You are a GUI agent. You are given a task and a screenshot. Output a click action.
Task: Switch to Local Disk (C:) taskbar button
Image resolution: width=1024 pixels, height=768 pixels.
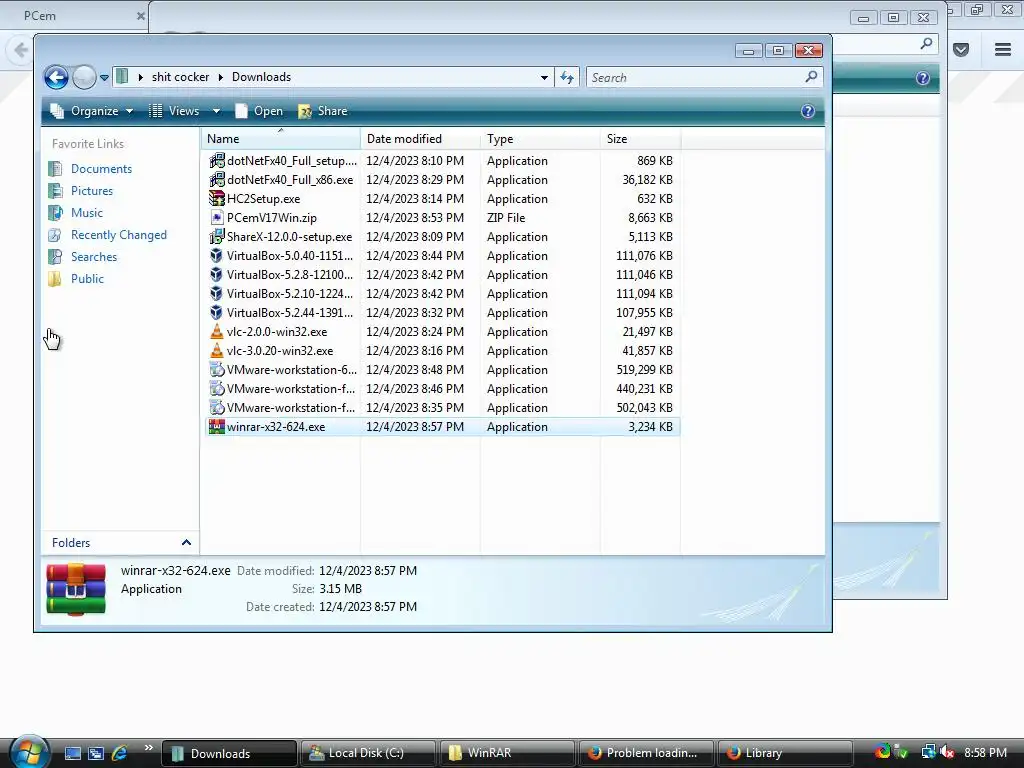[x=367, y=753]
